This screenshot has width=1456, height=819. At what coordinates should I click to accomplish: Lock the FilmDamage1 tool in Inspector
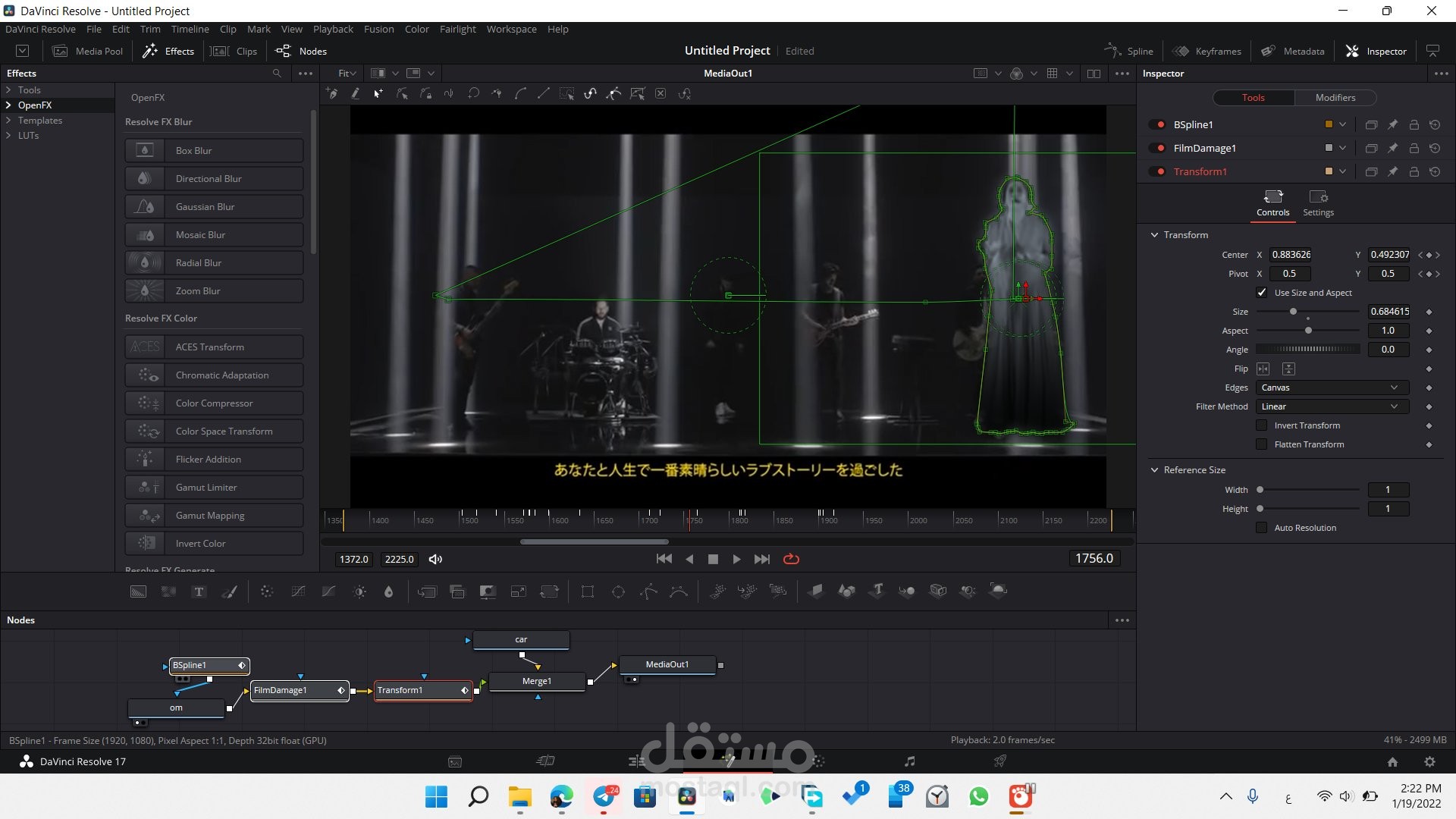click(x=1414, y=148)
